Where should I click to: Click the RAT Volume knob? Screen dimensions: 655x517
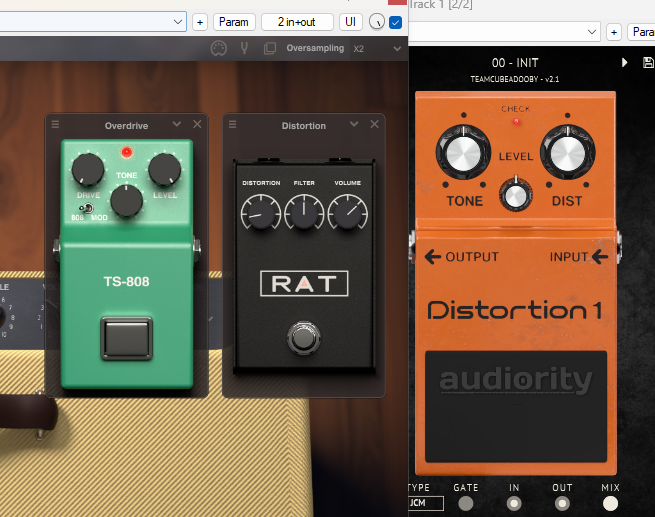(x=348, y=213)
